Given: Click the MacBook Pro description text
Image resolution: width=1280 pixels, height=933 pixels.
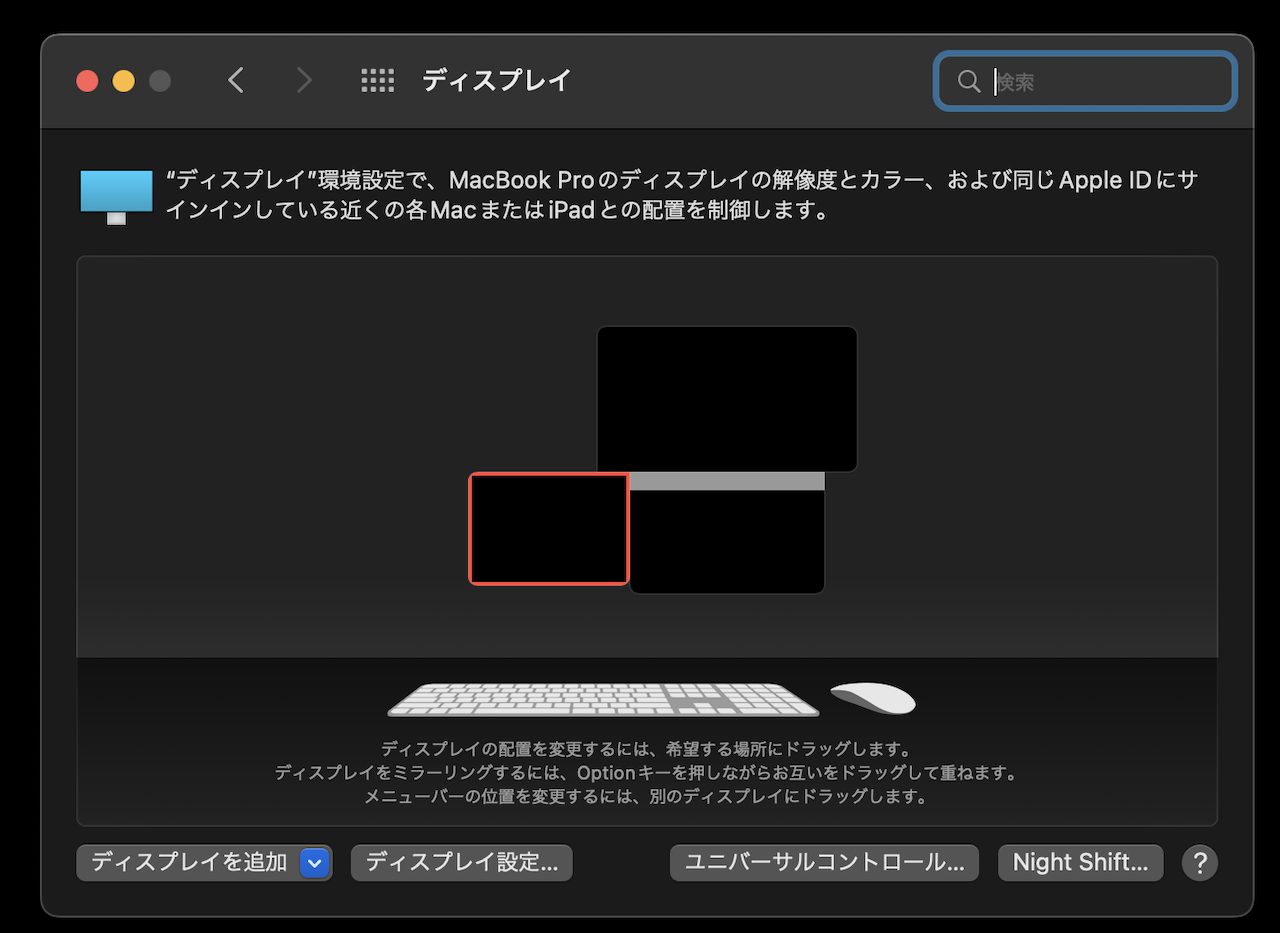Looking at the screenshot, I should click(x=681, y=196).
